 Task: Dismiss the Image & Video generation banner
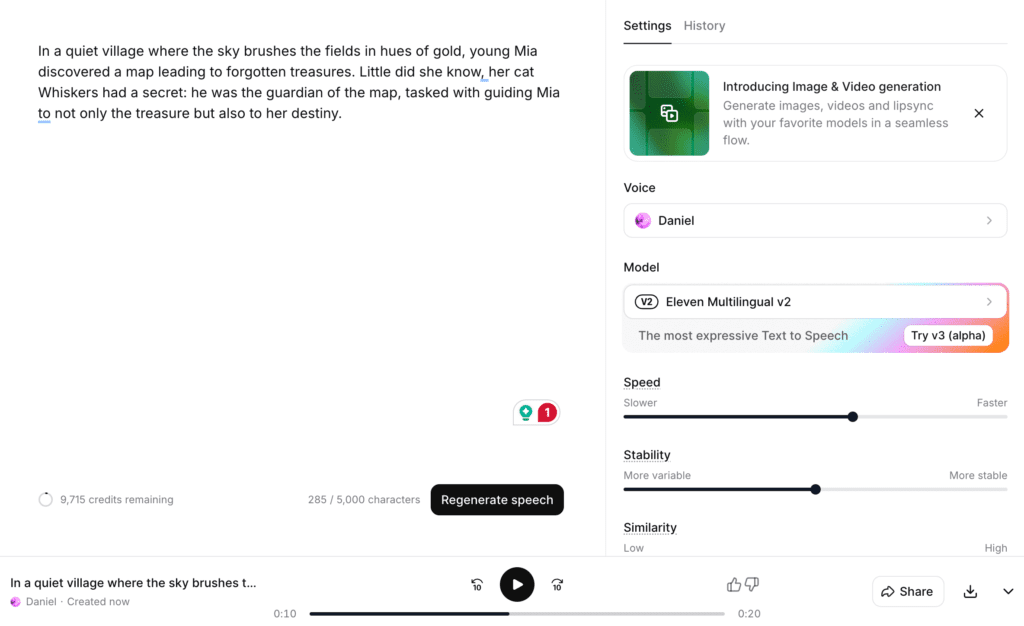coord(978,113)
